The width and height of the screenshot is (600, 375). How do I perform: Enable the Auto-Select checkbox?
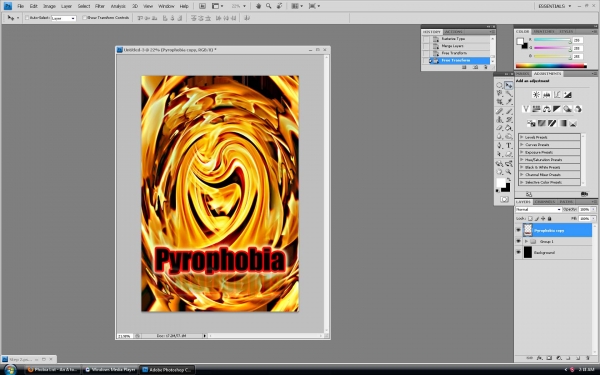pos(27,17)
